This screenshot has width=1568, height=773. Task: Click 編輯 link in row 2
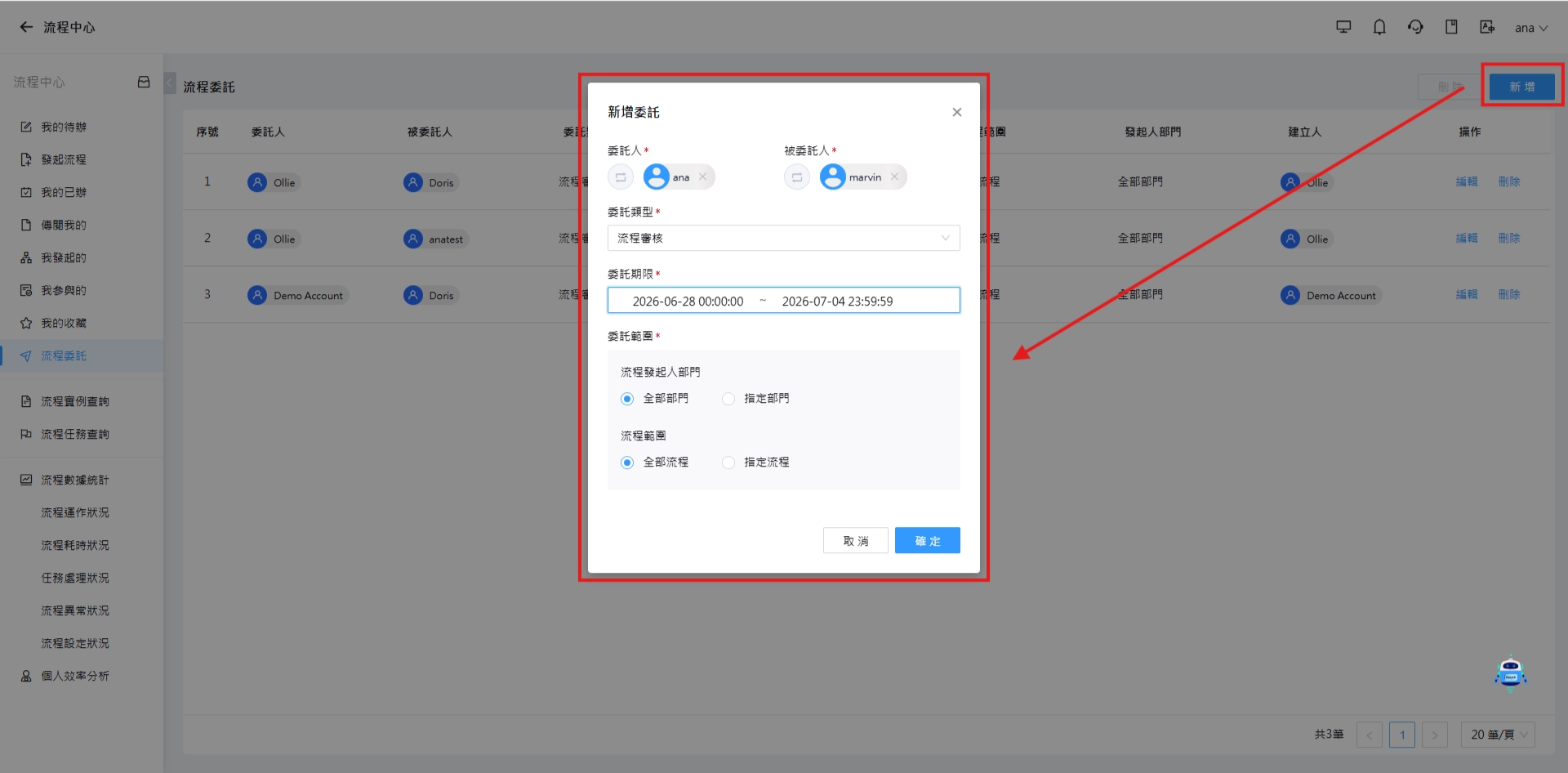(1467, 238)
